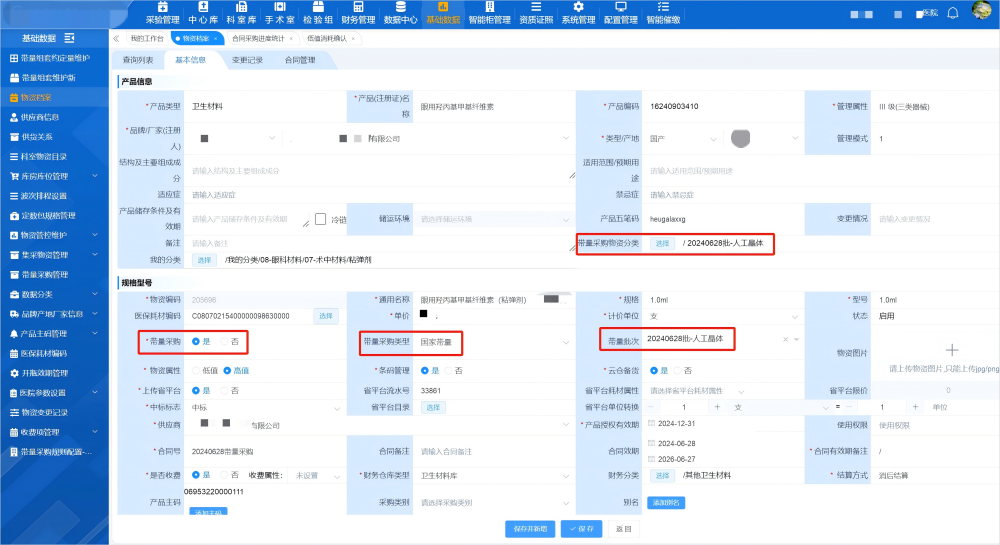Tick the 冷链 checkbox
The height and width of the screenshot is (545, 1000).
point(321,218)
